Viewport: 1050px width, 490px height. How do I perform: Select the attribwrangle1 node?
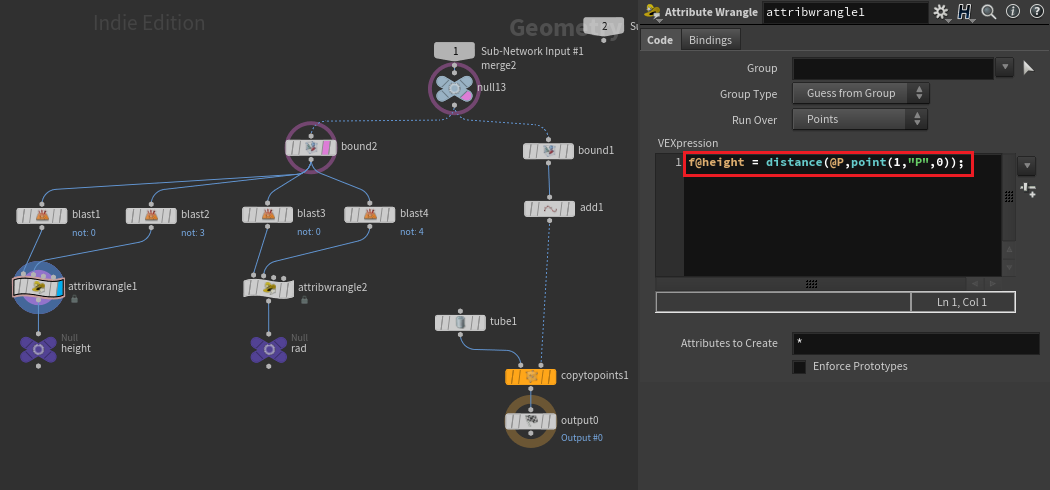[x=38, y=288]
